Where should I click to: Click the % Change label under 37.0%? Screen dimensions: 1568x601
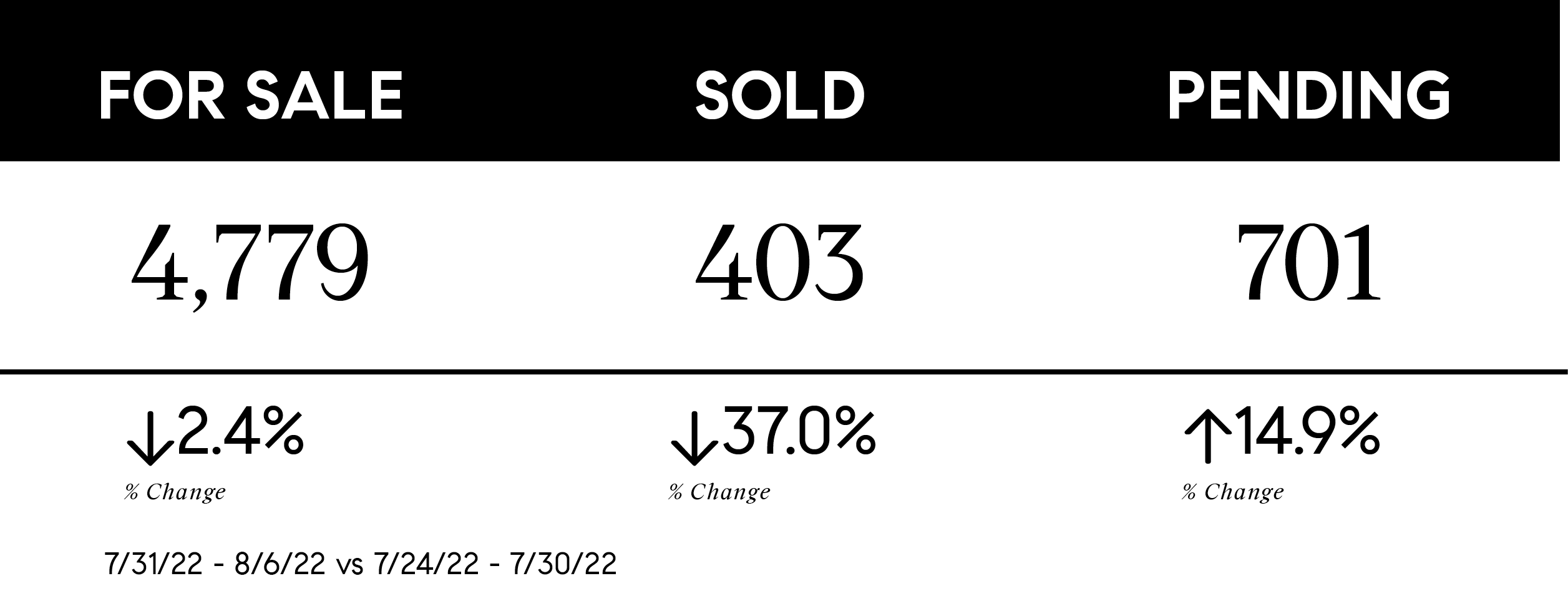[x=719, y=492]
